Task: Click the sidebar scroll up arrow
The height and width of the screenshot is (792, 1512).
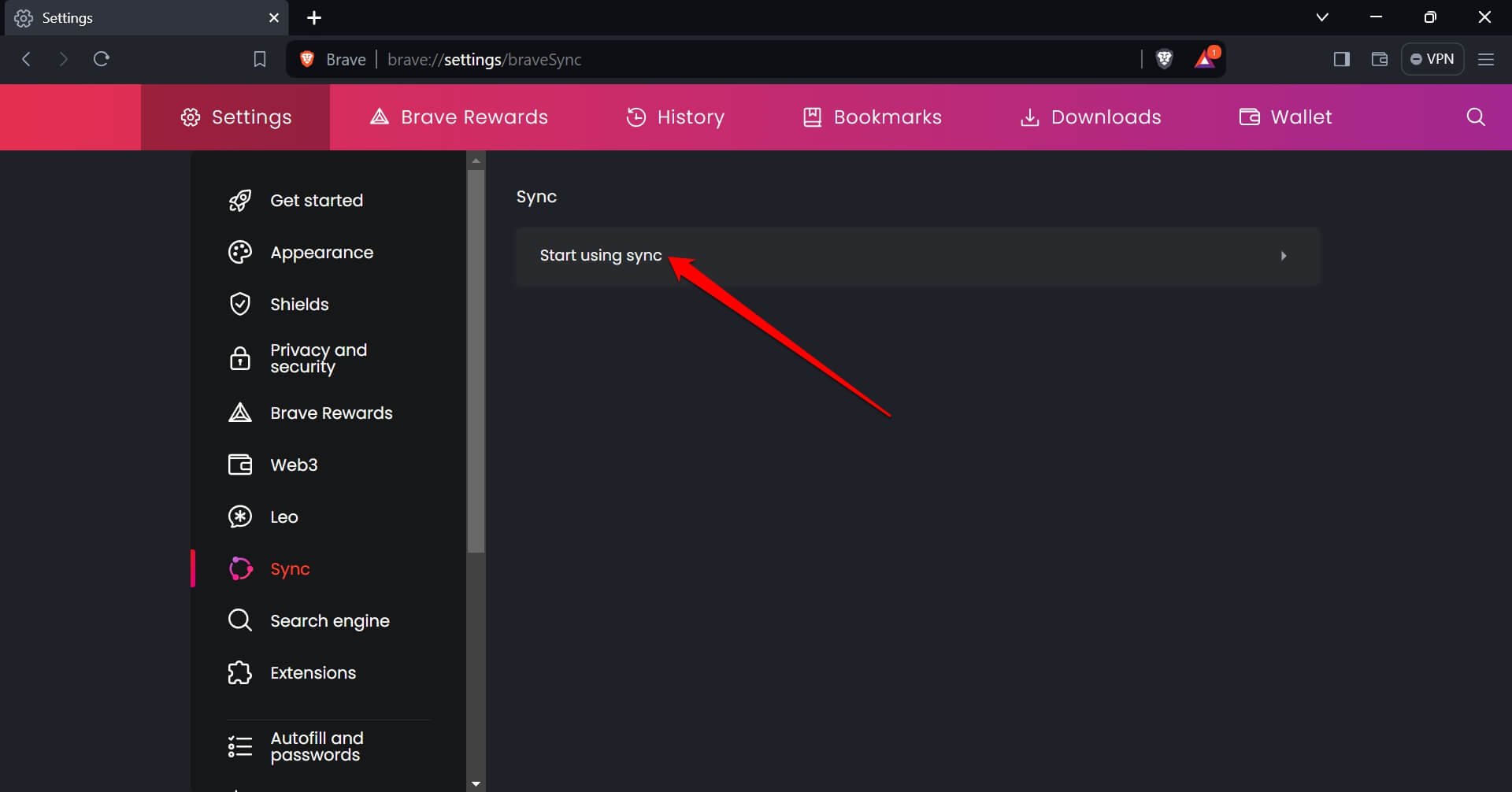Action: click(476, 161)
